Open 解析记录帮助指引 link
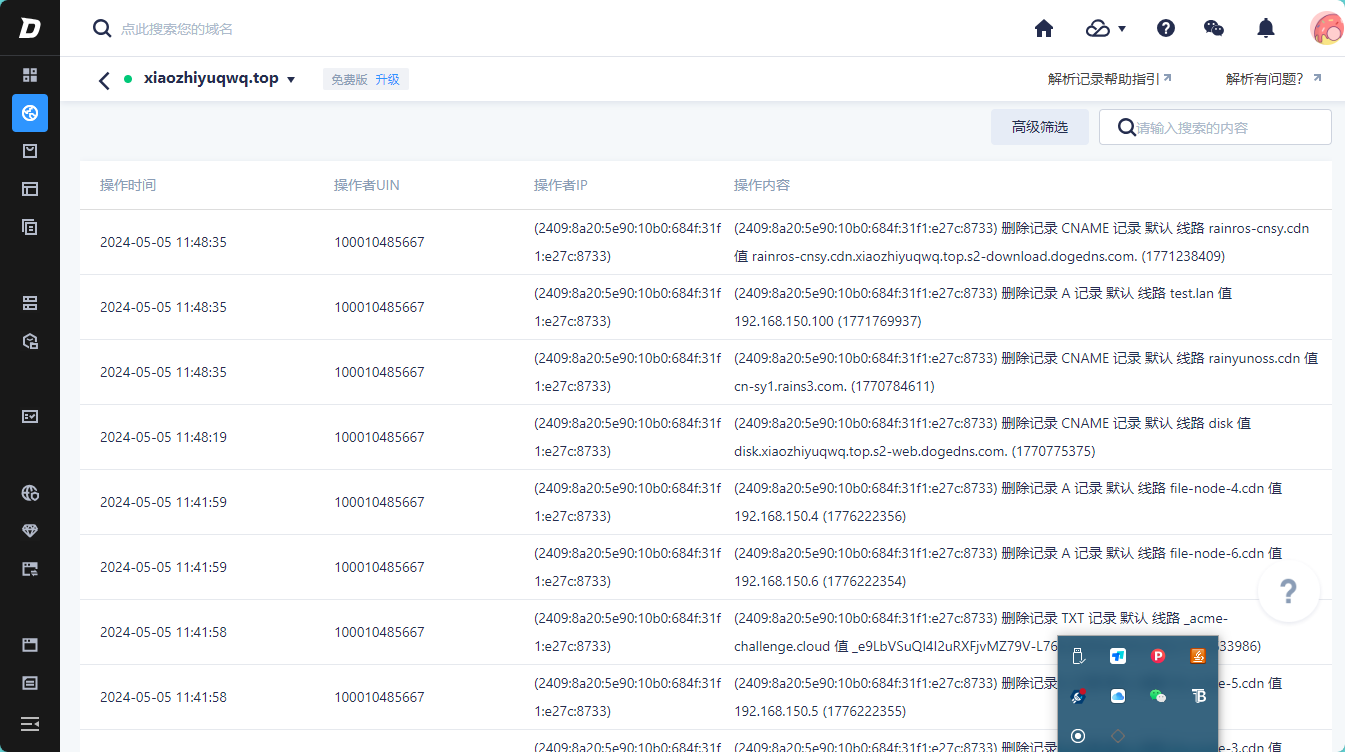The image size is (1345, 752). click(1109, 79)
